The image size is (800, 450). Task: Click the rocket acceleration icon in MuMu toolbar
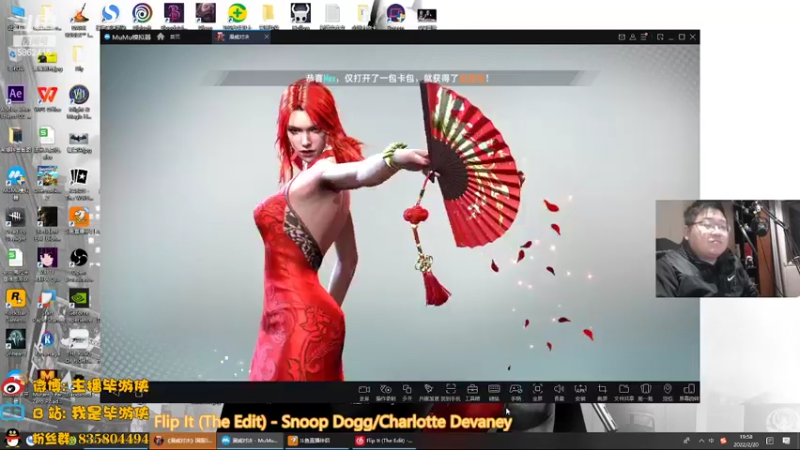point(429,390)
